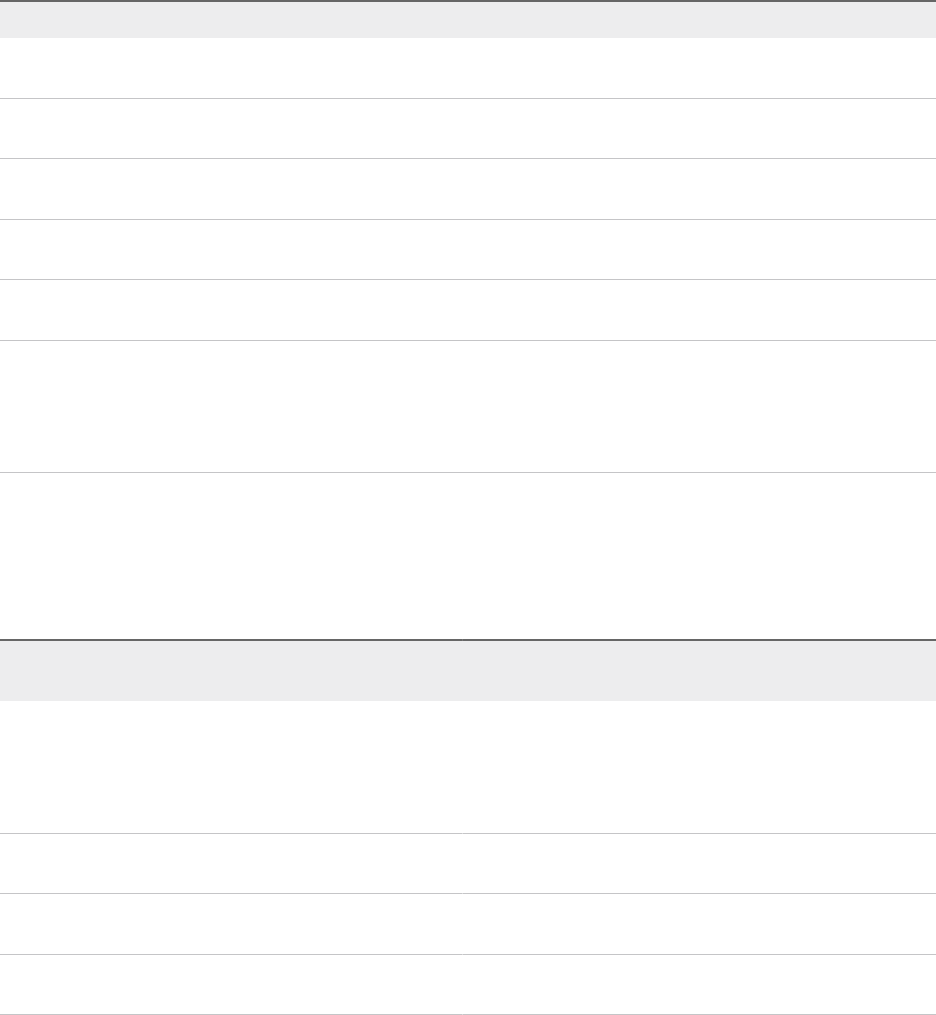
Task: Click the tallest final row of the upper table
Action: (468, 556)
